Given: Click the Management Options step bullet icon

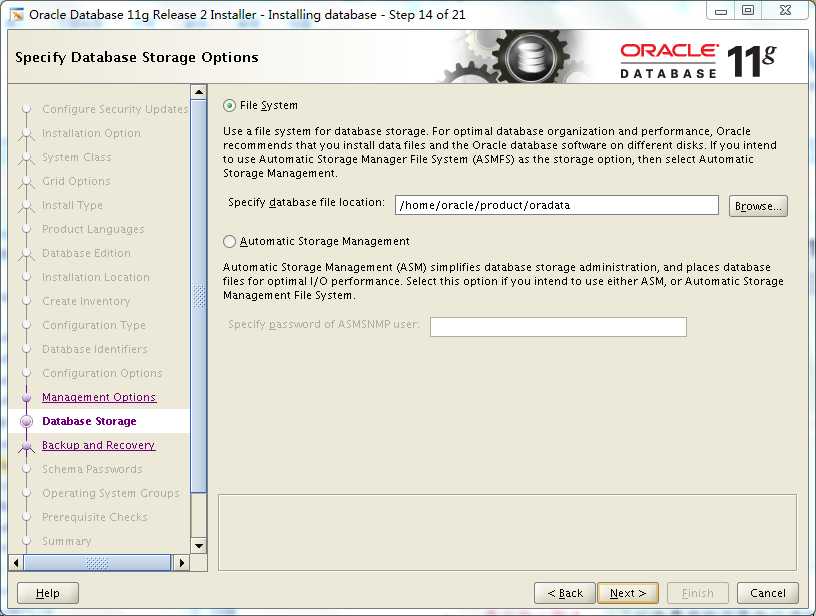Looking at the screenshot, I should point(27,397).
